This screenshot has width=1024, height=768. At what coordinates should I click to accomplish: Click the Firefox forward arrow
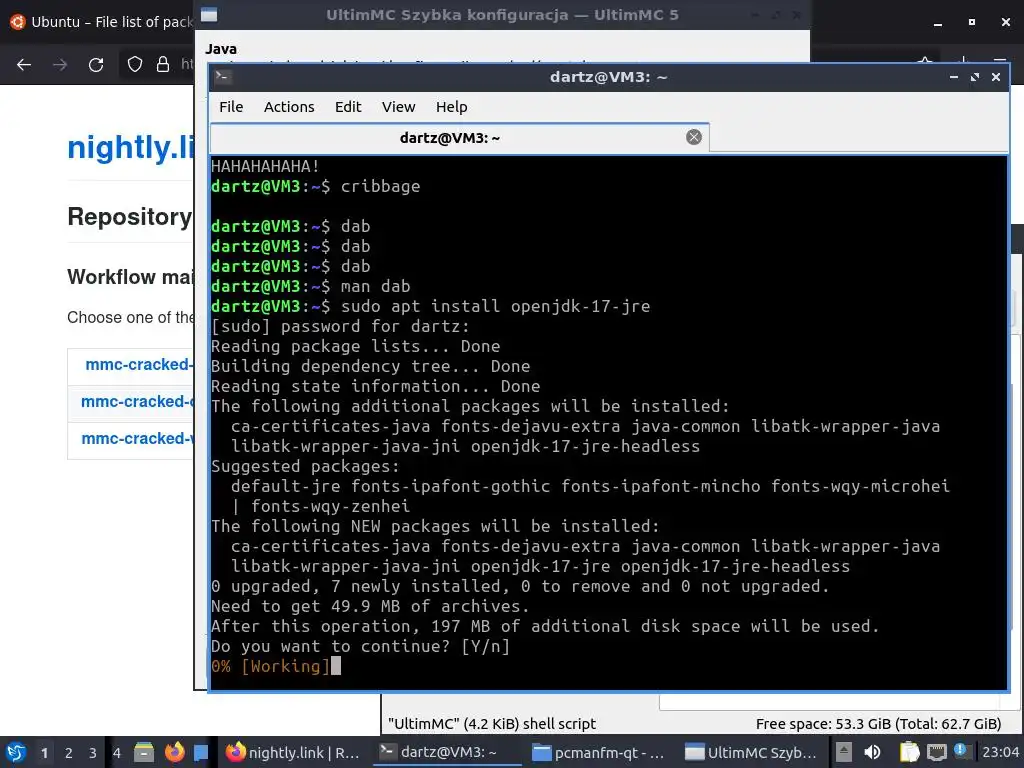tap(60, 64)
